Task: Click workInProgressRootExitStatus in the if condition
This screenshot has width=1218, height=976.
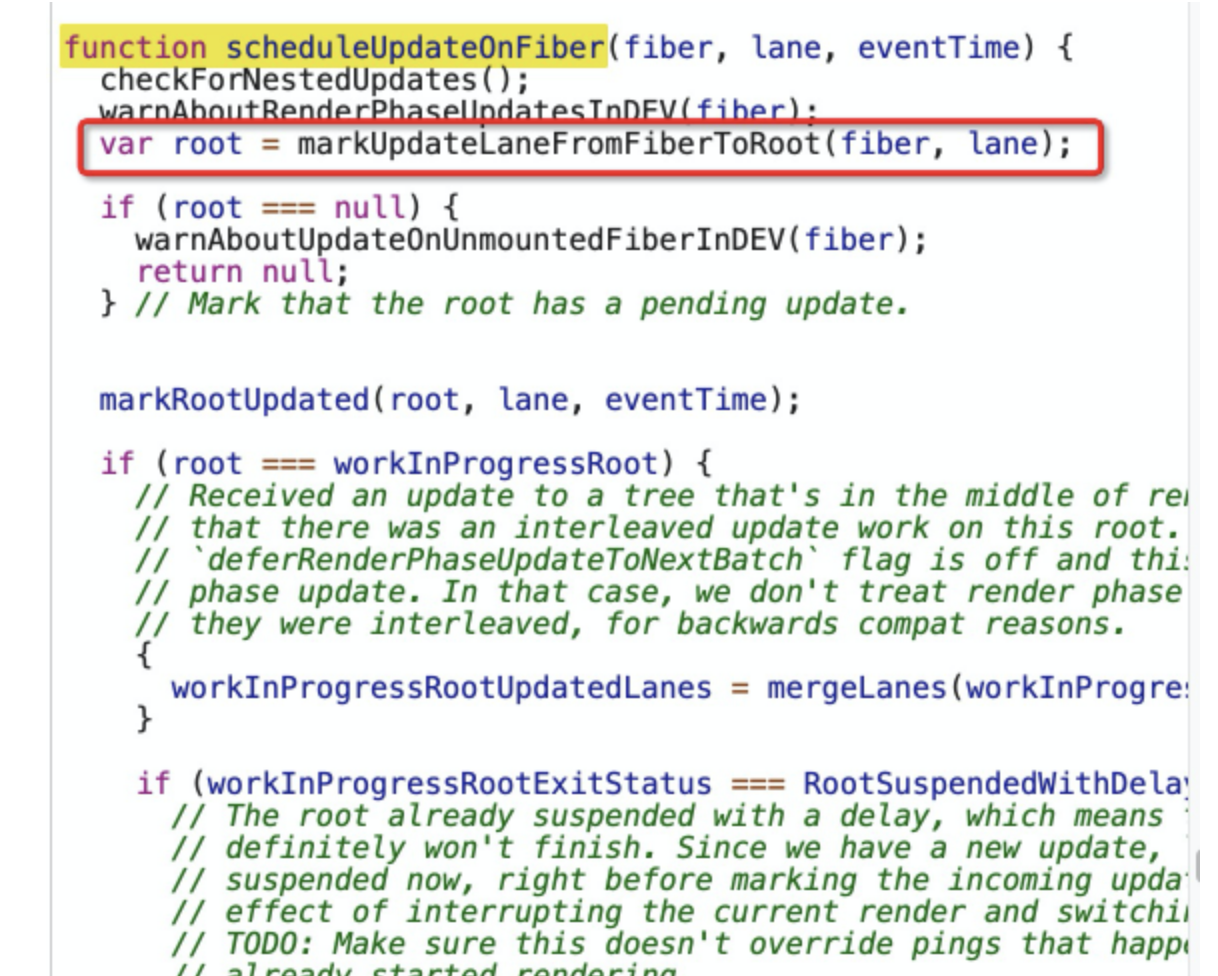Action: pyautogui.click(x=459, y=784)
